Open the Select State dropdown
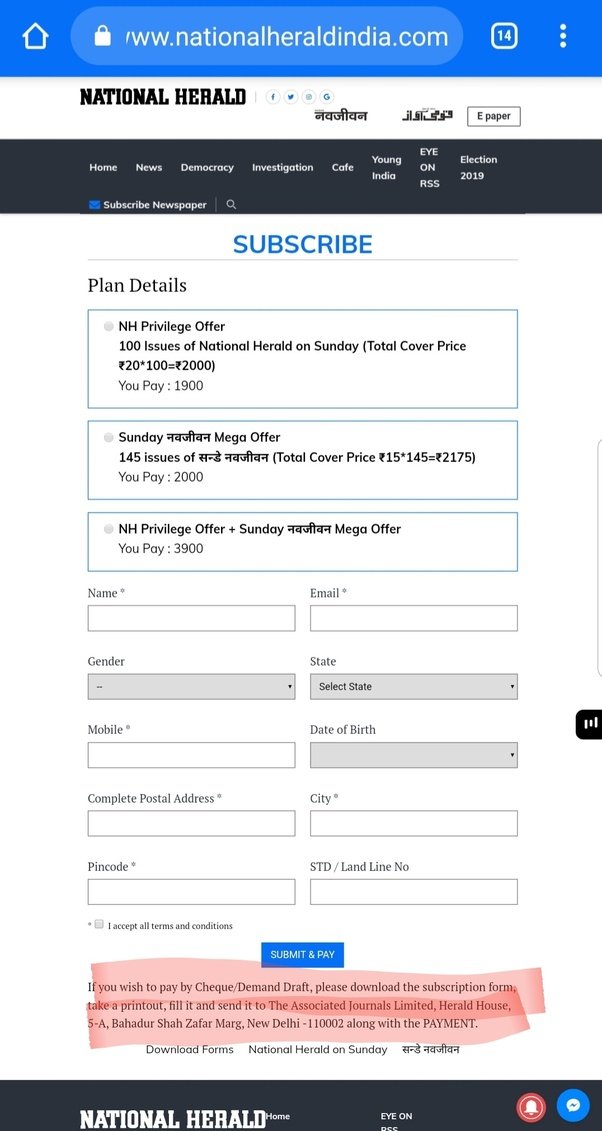The width and height of the screenshot is (602, 1131). [414, 687]
